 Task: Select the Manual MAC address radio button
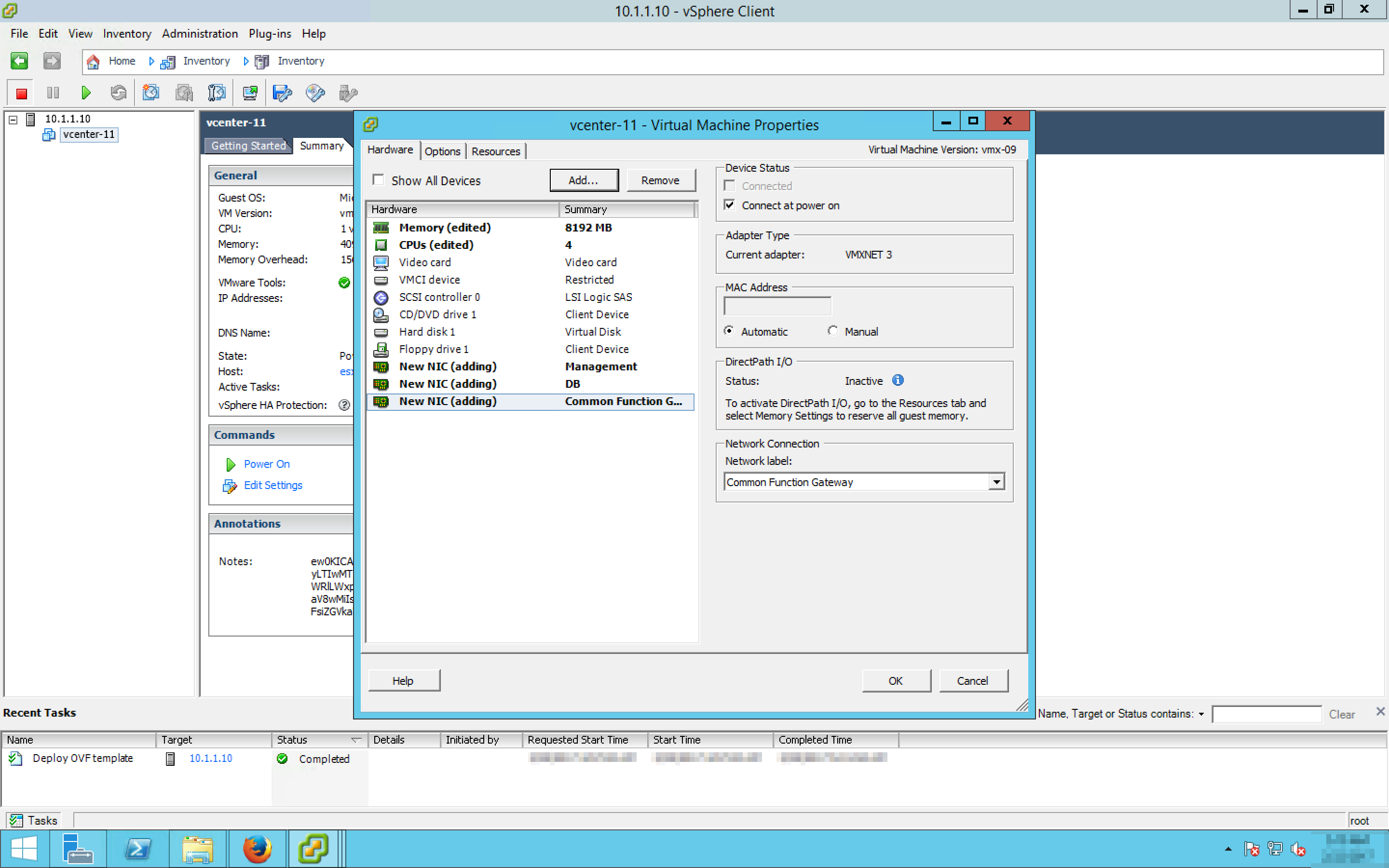click(x=832, y=331)
